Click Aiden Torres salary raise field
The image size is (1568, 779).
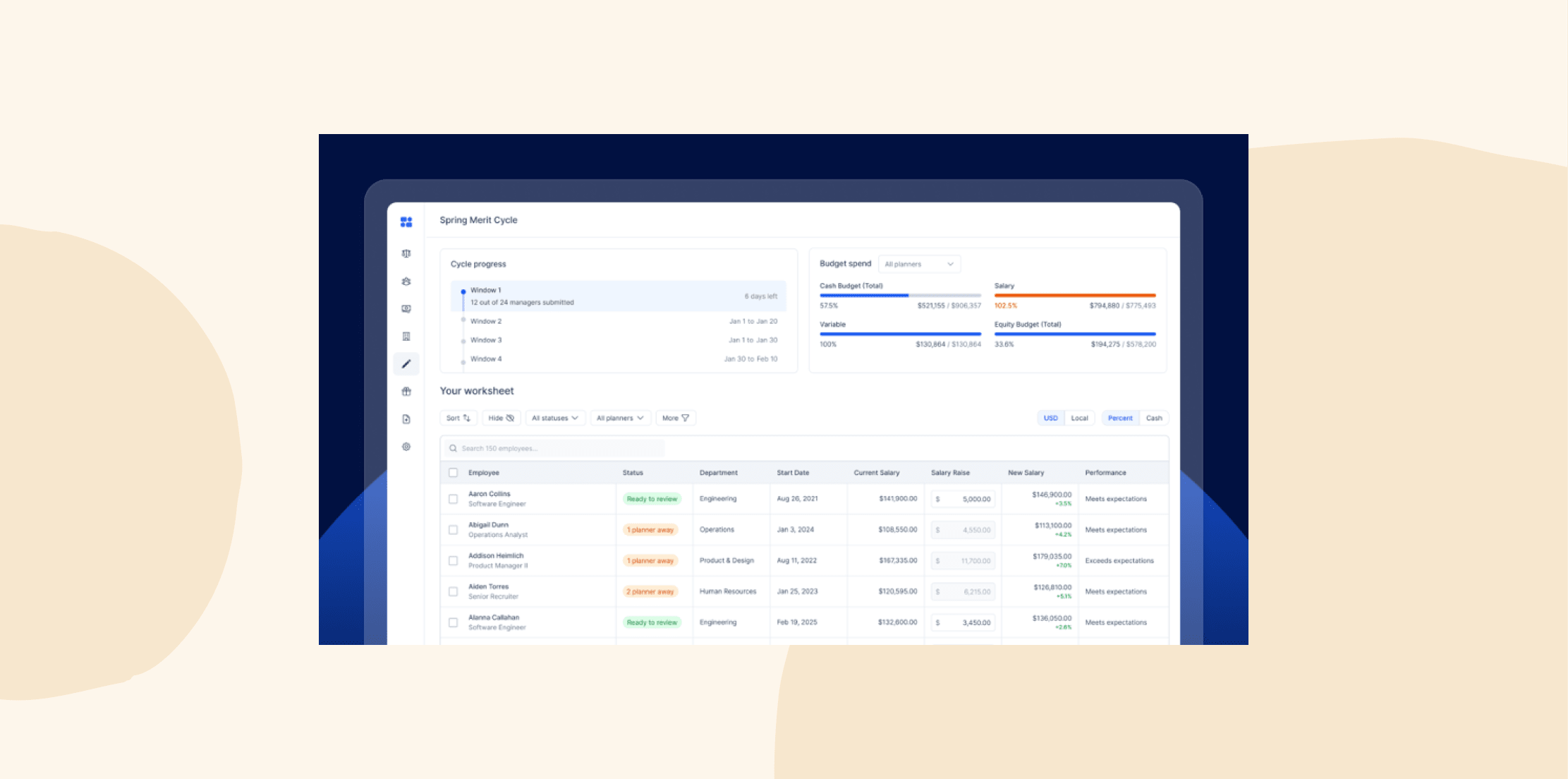(963, 591)
